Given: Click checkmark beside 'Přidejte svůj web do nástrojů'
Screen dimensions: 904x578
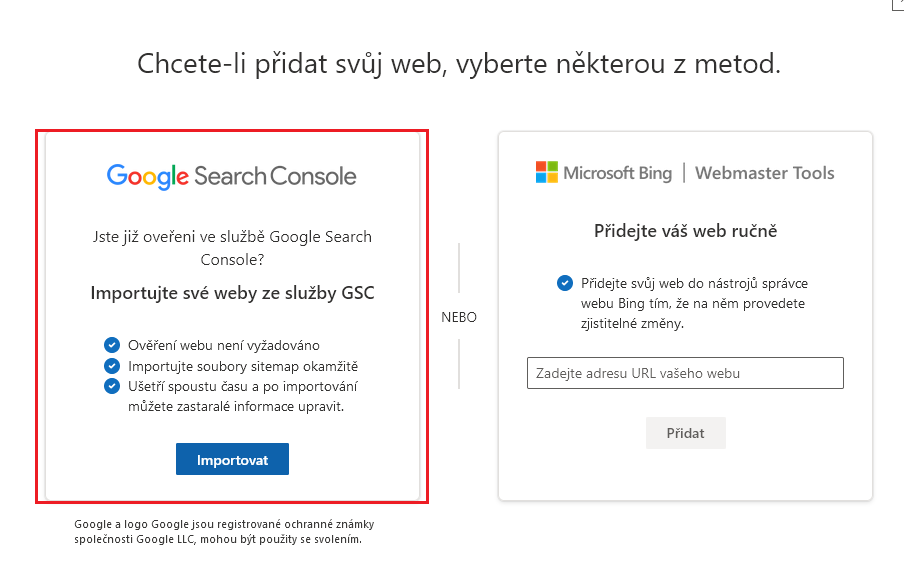Looking at the screenshot, I should (565, 283).
